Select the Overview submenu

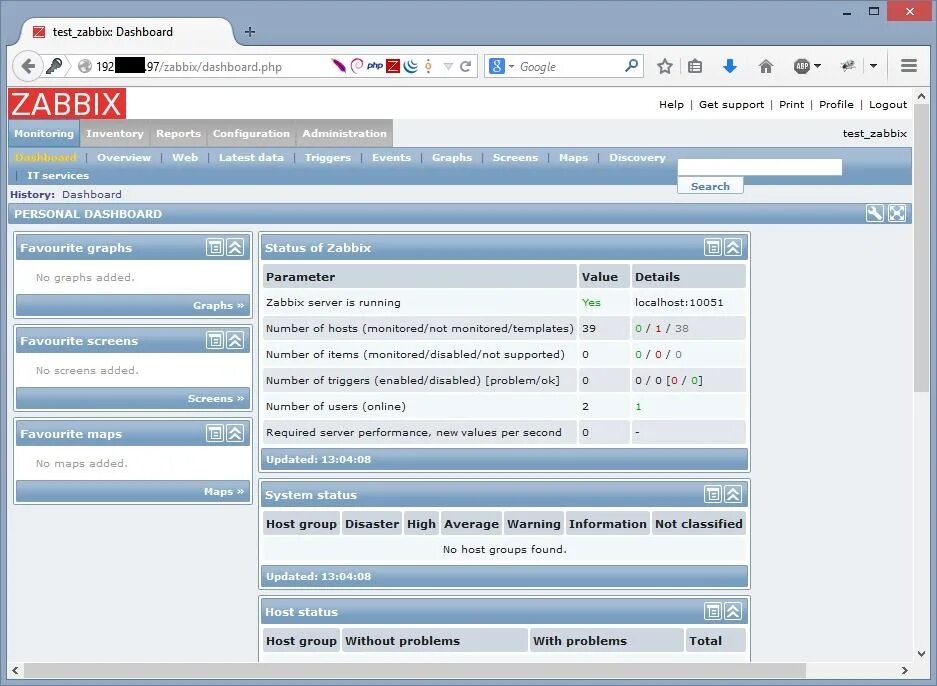[124, 158]
